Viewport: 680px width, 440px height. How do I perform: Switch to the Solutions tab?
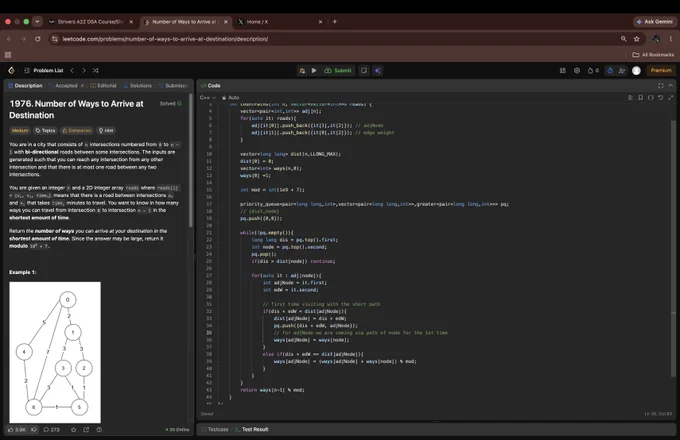point(137,85)
